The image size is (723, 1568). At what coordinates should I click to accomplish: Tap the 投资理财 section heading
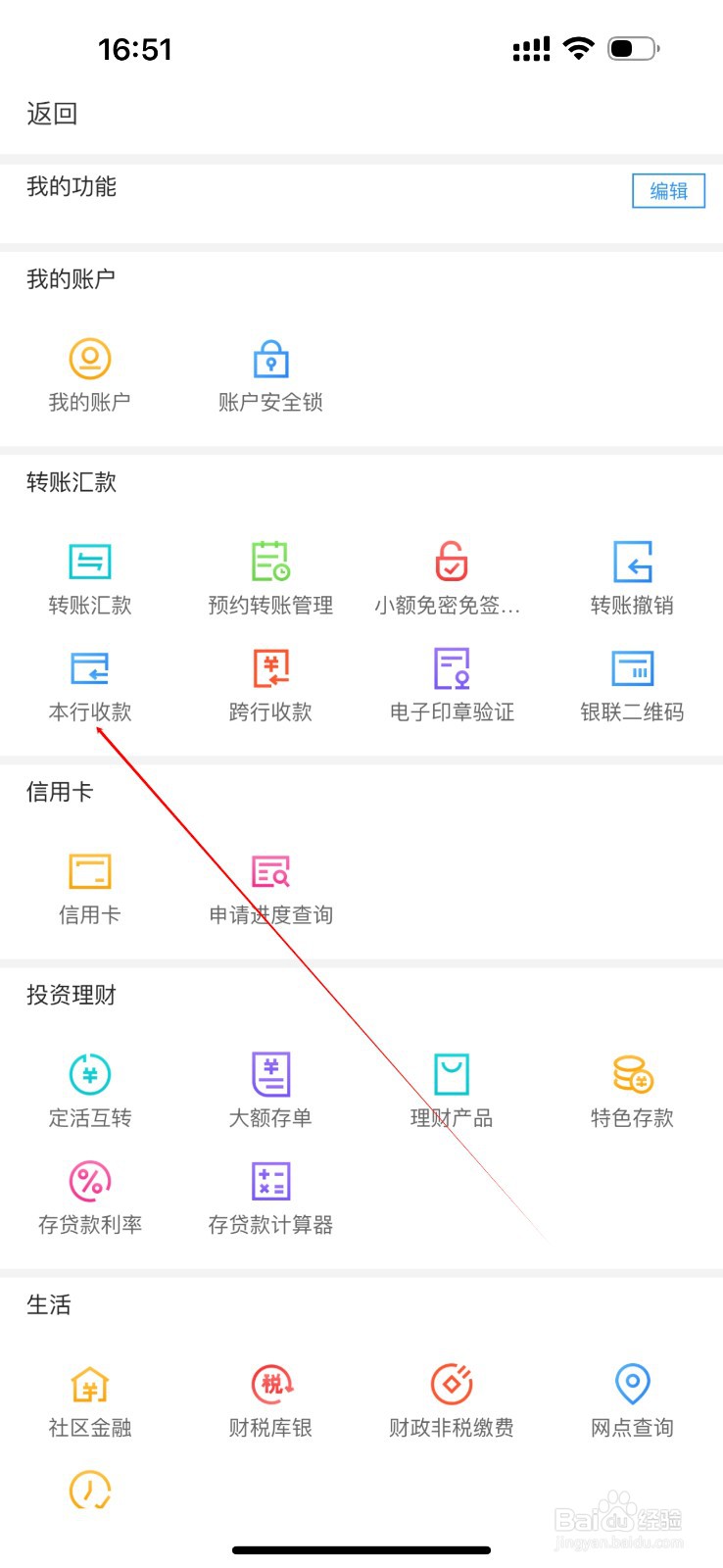(72, 996)
